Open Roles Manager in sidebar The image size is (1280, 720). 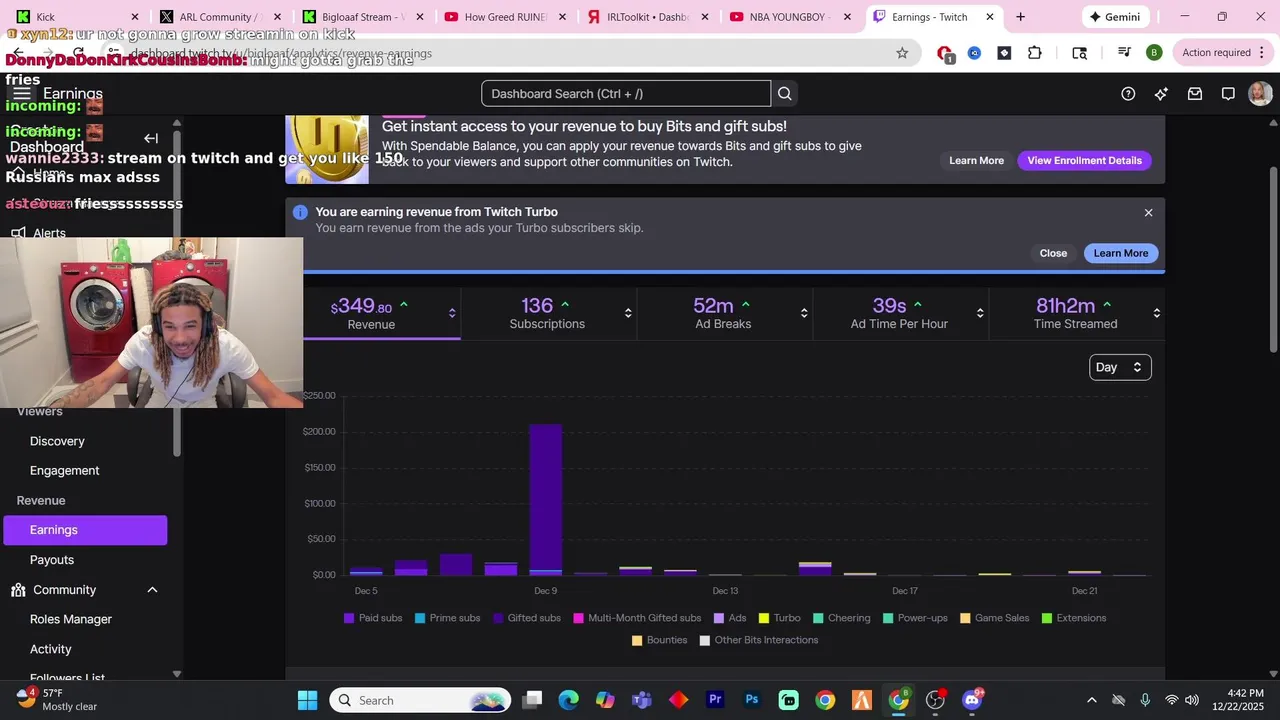pyautogui.click(x=71, y=620)
